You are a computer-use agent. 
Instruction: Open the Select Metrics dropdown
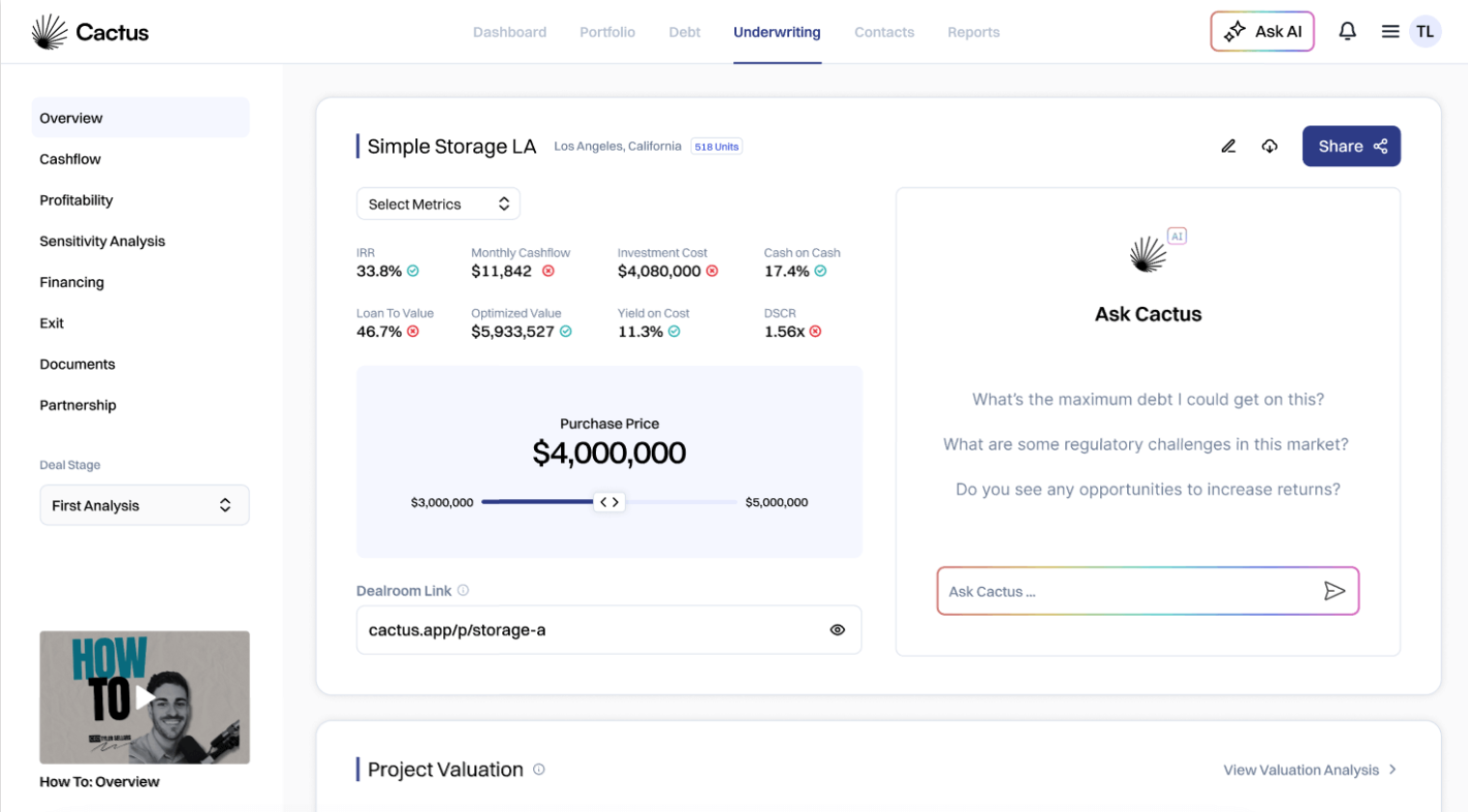click(x=438, y=204)
